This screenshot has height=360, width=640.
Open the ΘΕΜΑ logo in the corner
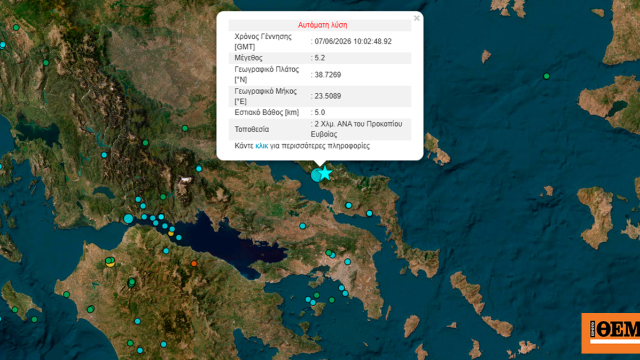pos(611,333)
